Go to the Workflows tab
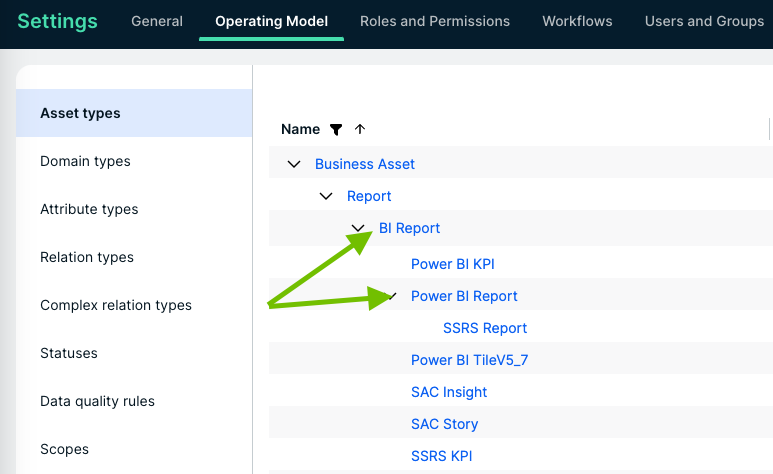 pyautogui.click(x=577, y=21)
